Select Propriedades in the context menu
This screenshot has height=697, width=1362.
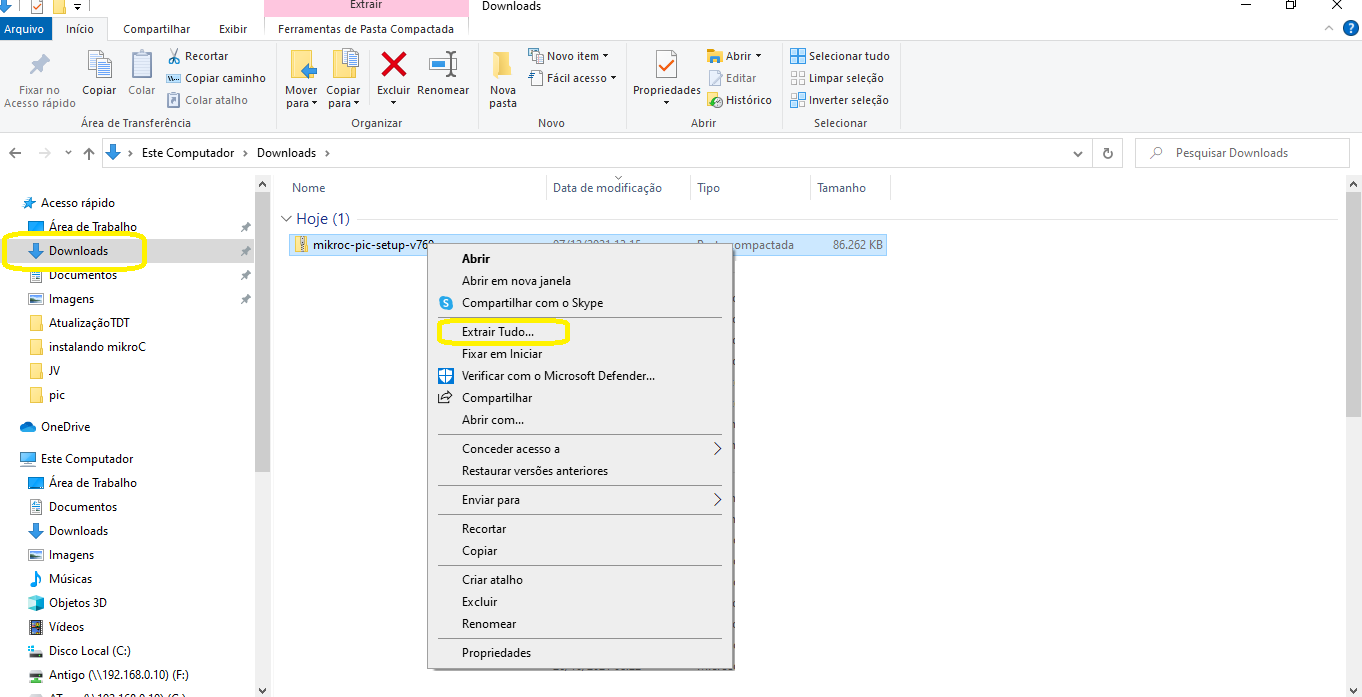coord(496,653)
